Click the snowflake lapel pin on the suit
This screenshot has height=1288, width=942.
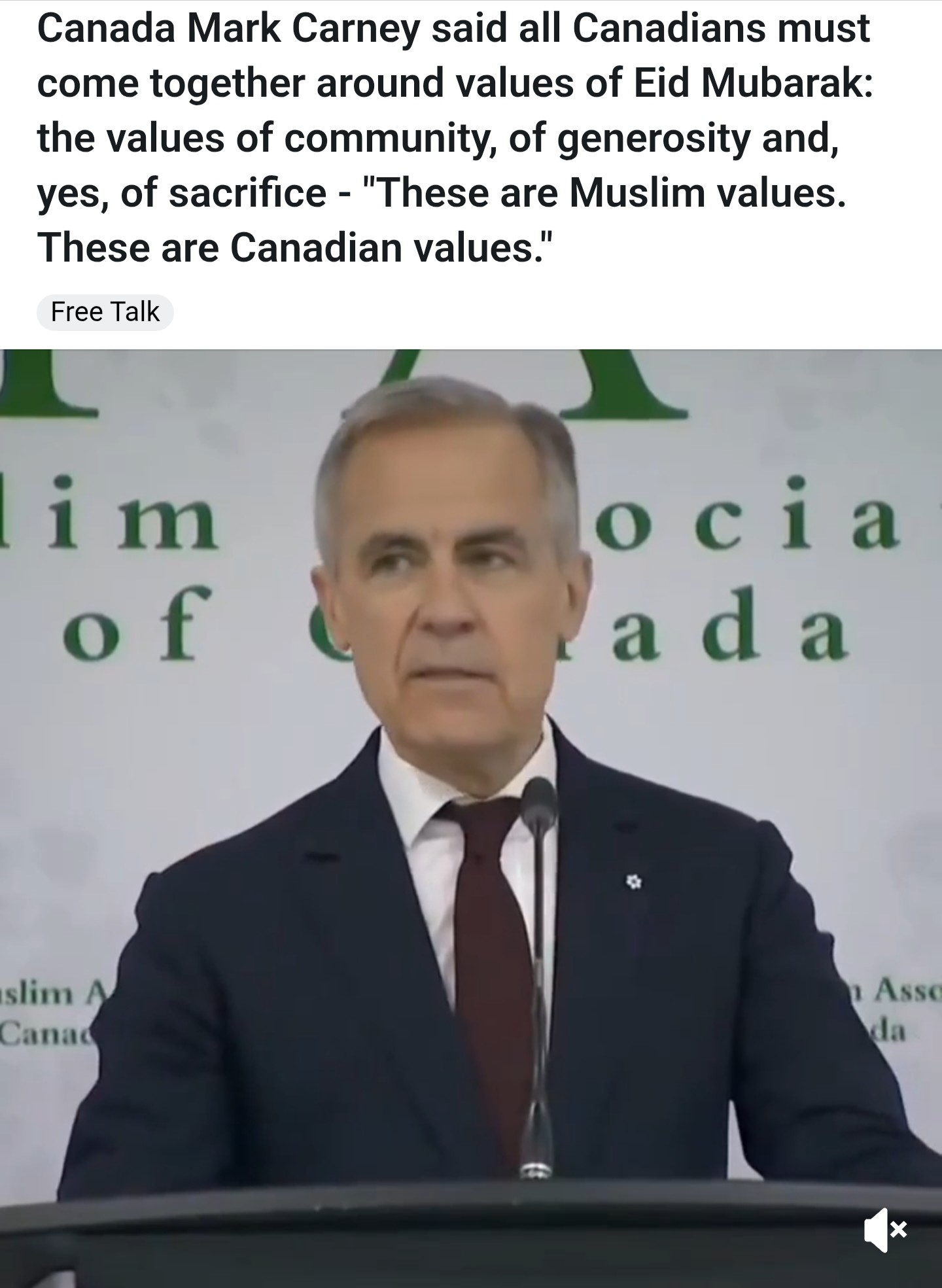tap(633, 883)
